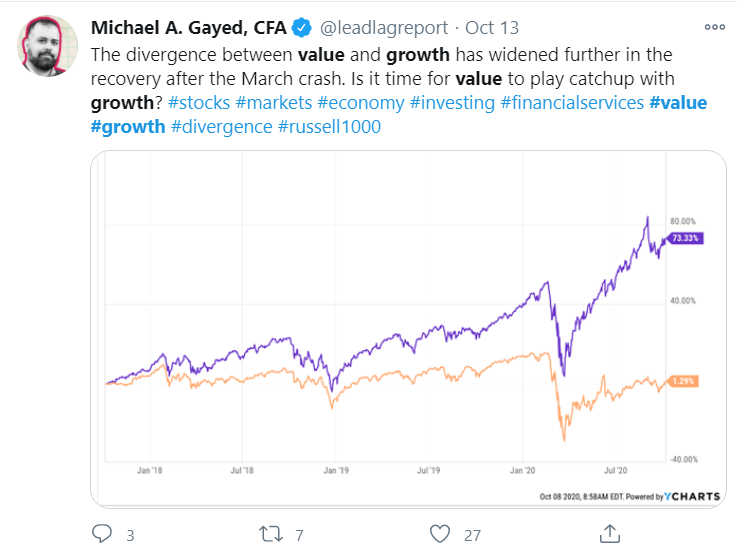Follow the #markets hashtag
This screenshot has height=545, width=737.
pyautogui.click(x=274, y=102)
